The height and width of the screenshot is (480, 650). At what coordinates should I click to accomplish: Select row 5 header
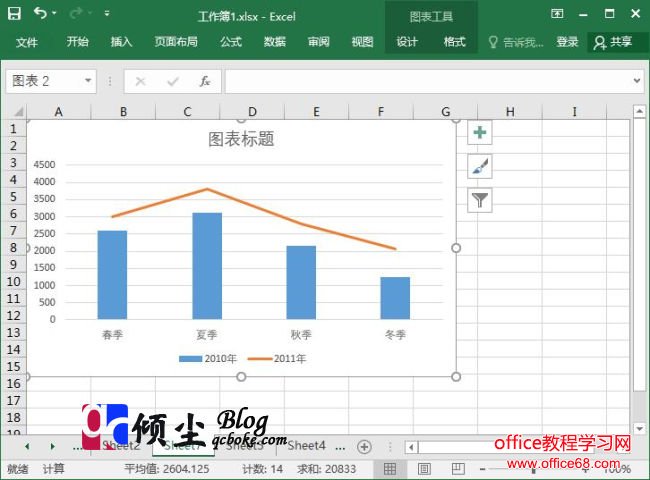pos(14,196)
